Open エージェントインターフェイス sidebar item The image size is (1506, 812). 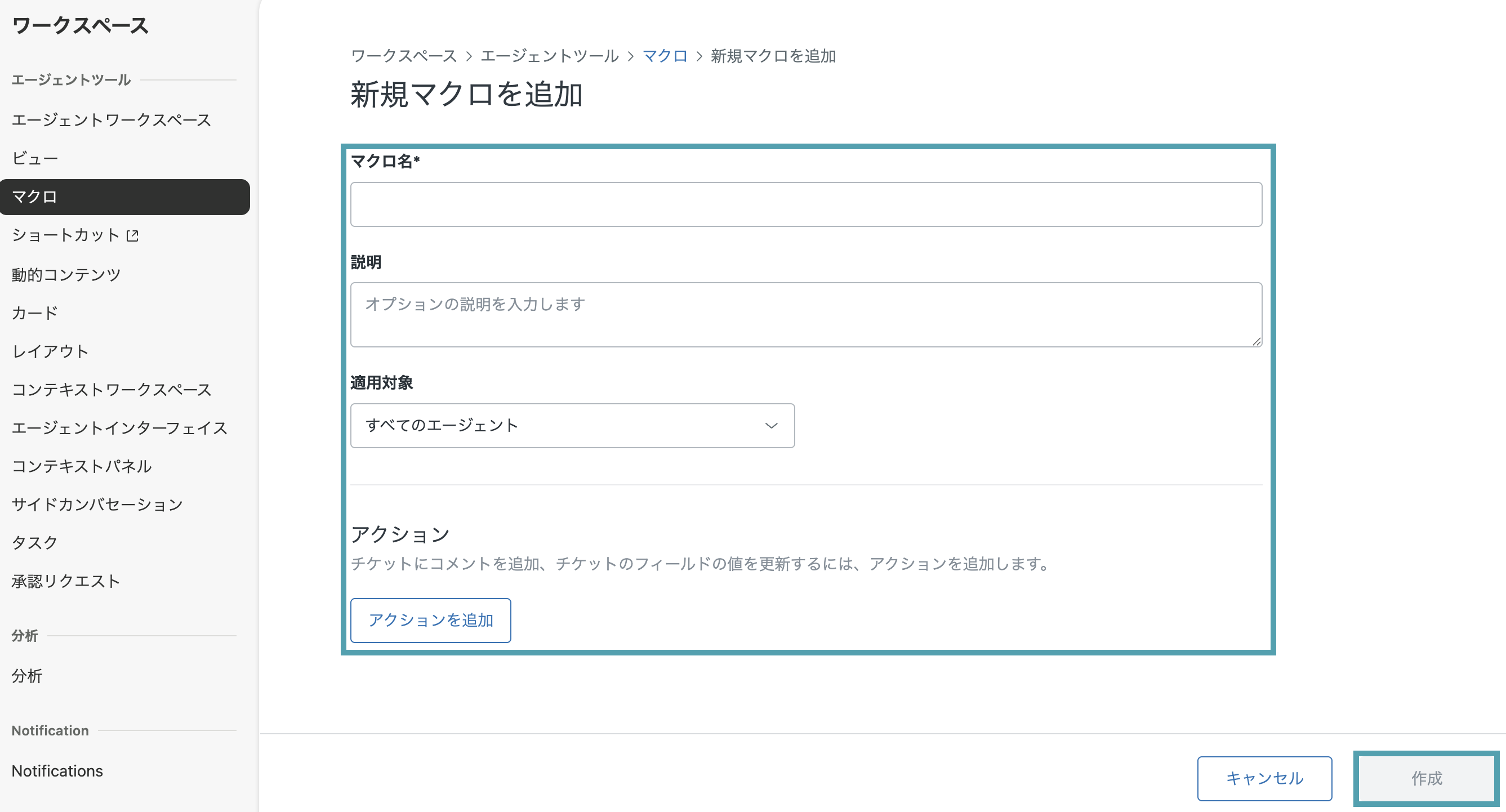click(x=120, y=428)
